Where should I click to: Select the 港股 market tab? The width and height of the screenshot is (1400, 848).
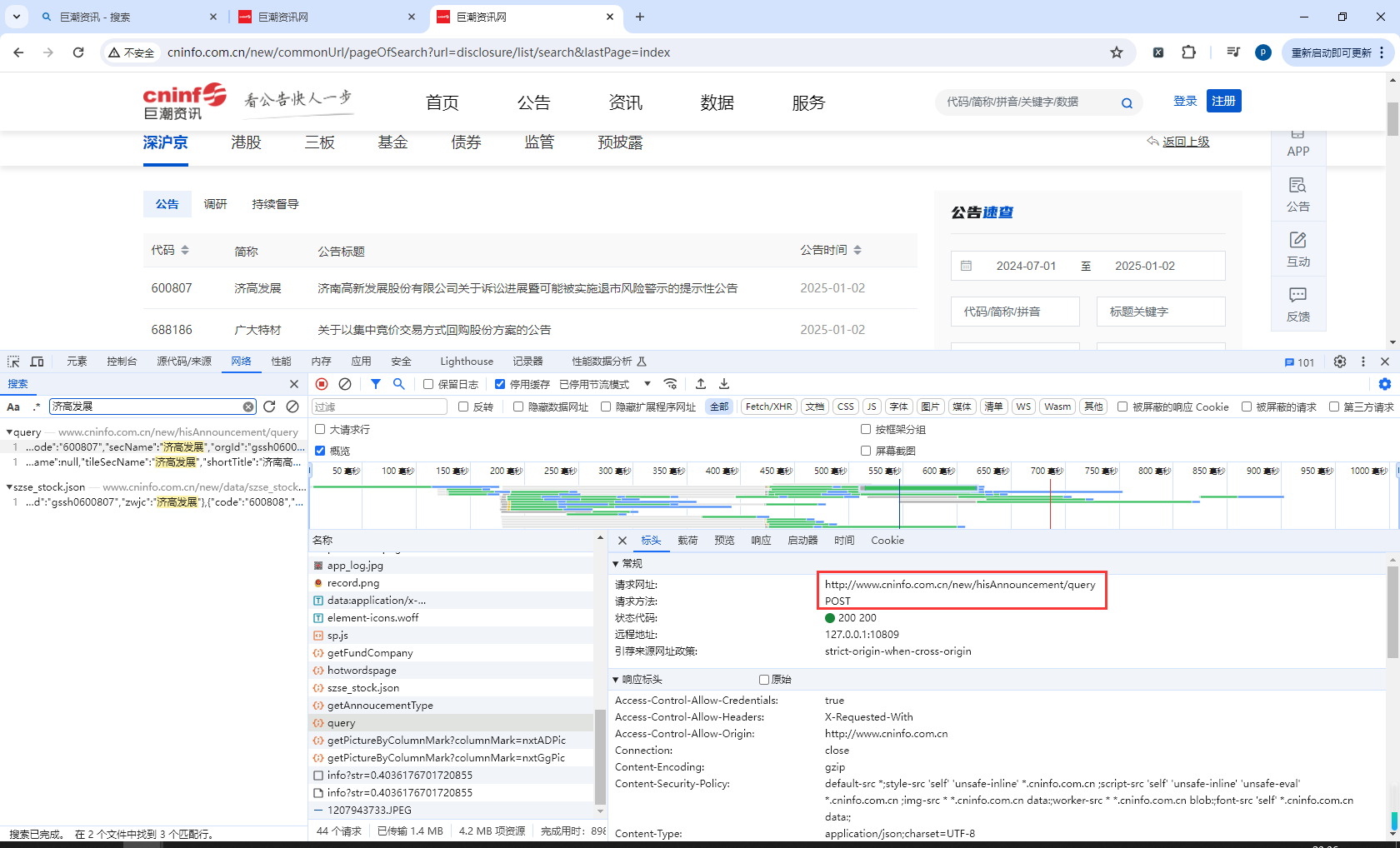pos(246,142)
